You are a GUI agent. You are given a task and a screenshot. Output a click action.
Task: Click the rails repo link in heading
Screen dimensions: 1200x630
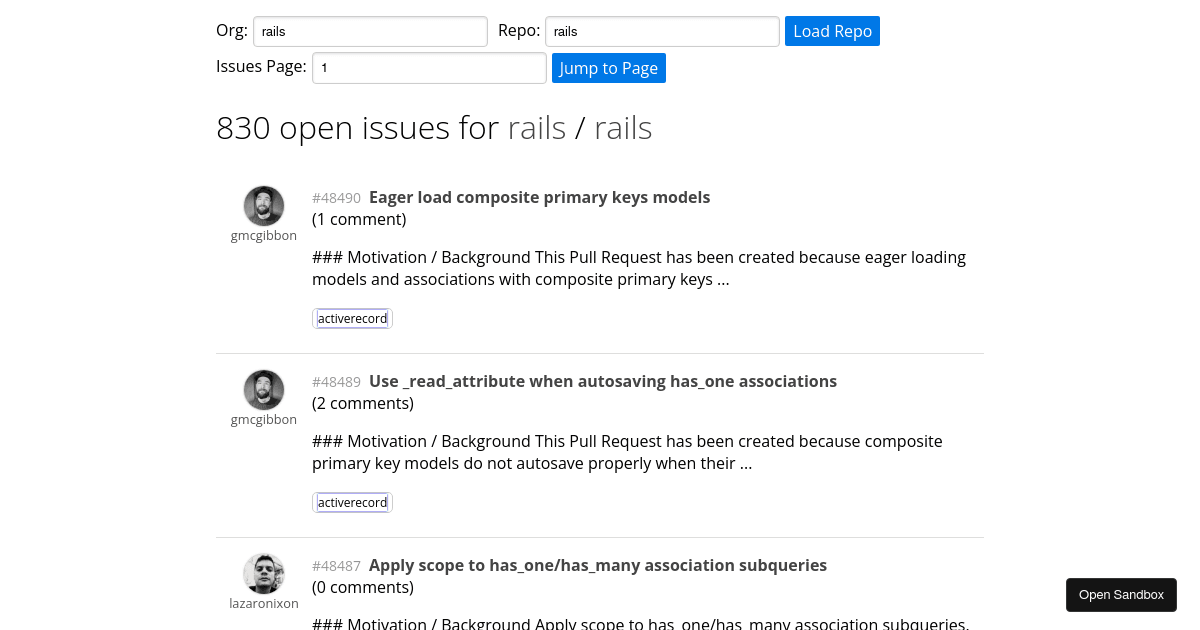pyautogui.click(x=623, y=127)
